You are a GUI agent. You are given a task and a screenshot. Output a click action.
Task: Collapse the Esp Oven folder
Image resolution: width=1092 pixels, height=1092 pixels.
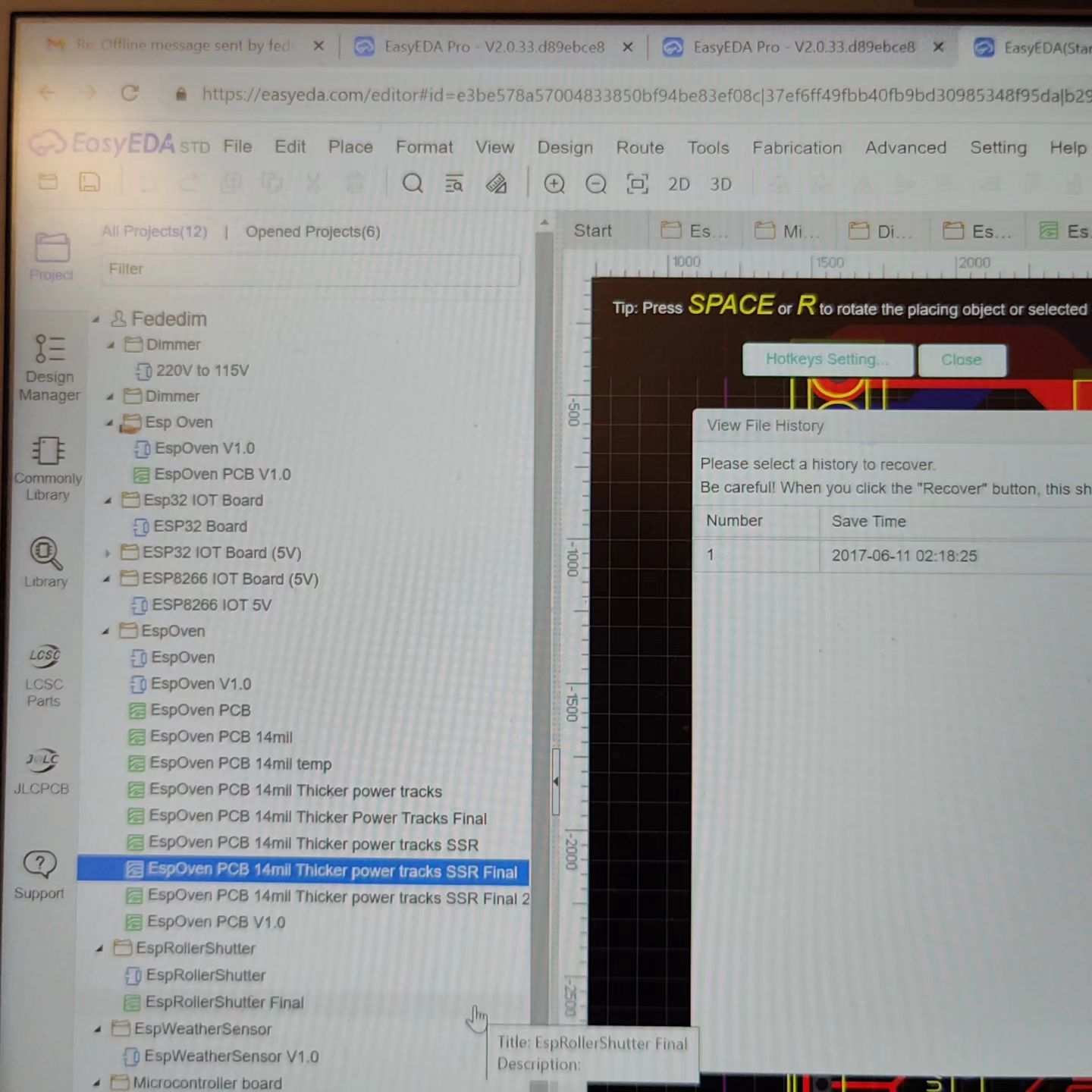109,422
